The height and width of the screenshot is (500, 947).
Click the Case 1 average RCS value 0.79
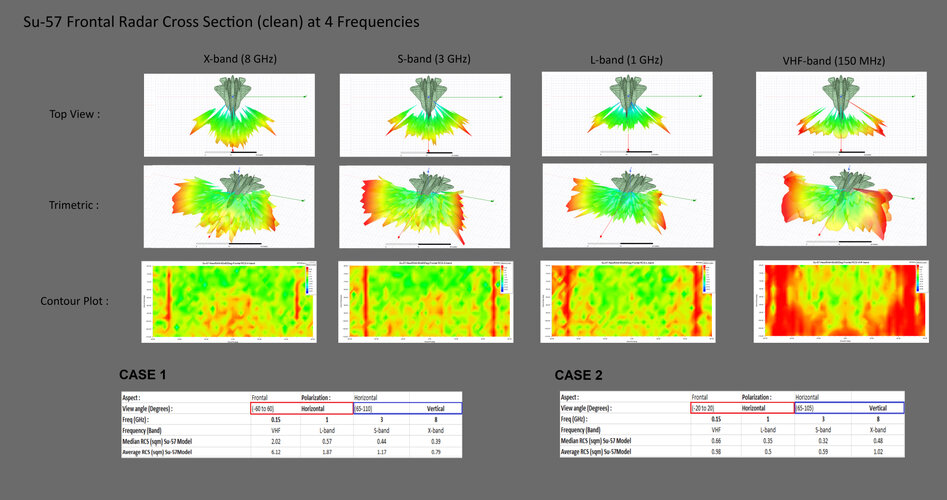tap(435, 452)
